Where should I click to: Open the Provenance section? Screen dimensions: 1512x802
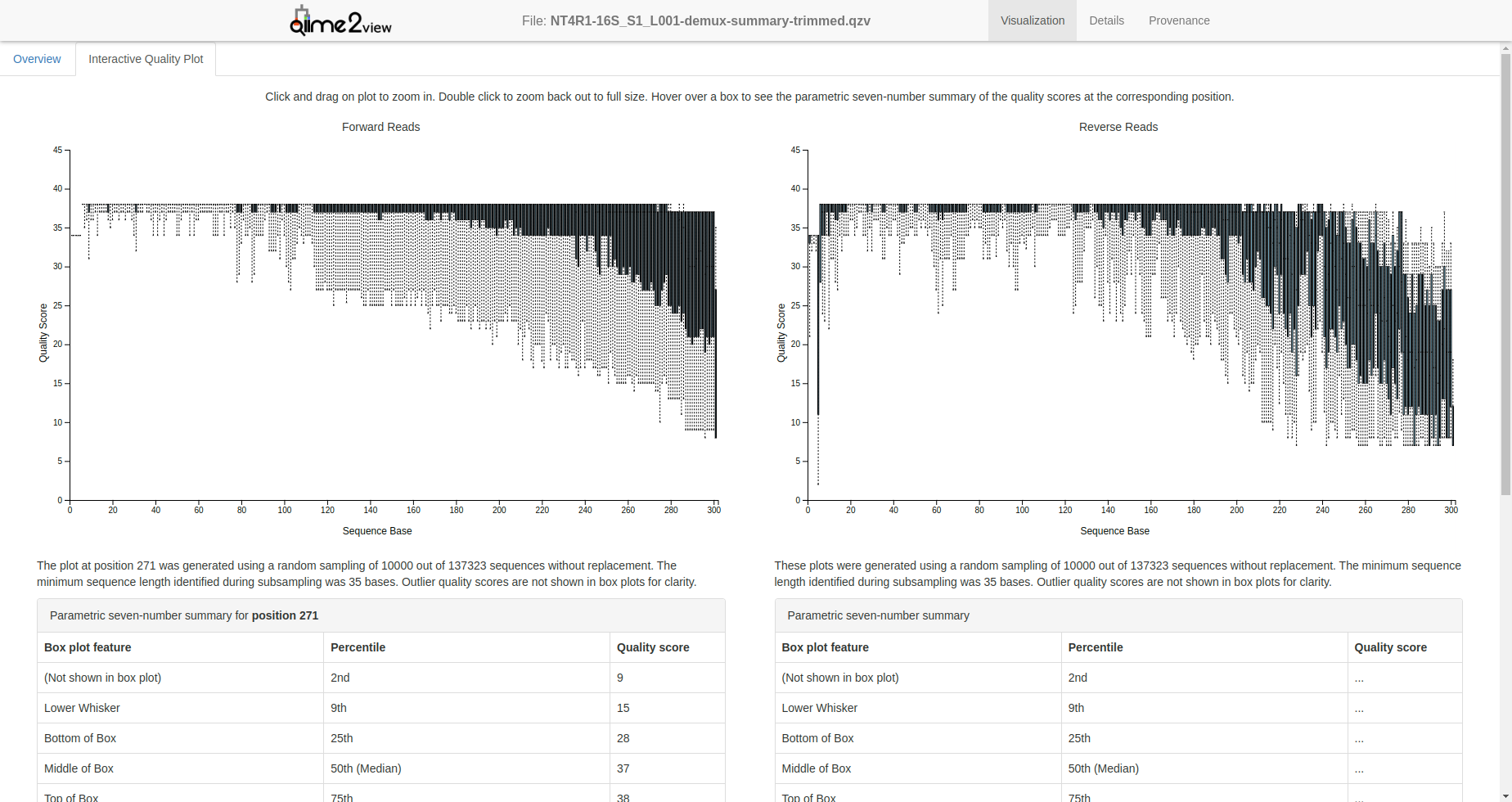pos(1178,20)
